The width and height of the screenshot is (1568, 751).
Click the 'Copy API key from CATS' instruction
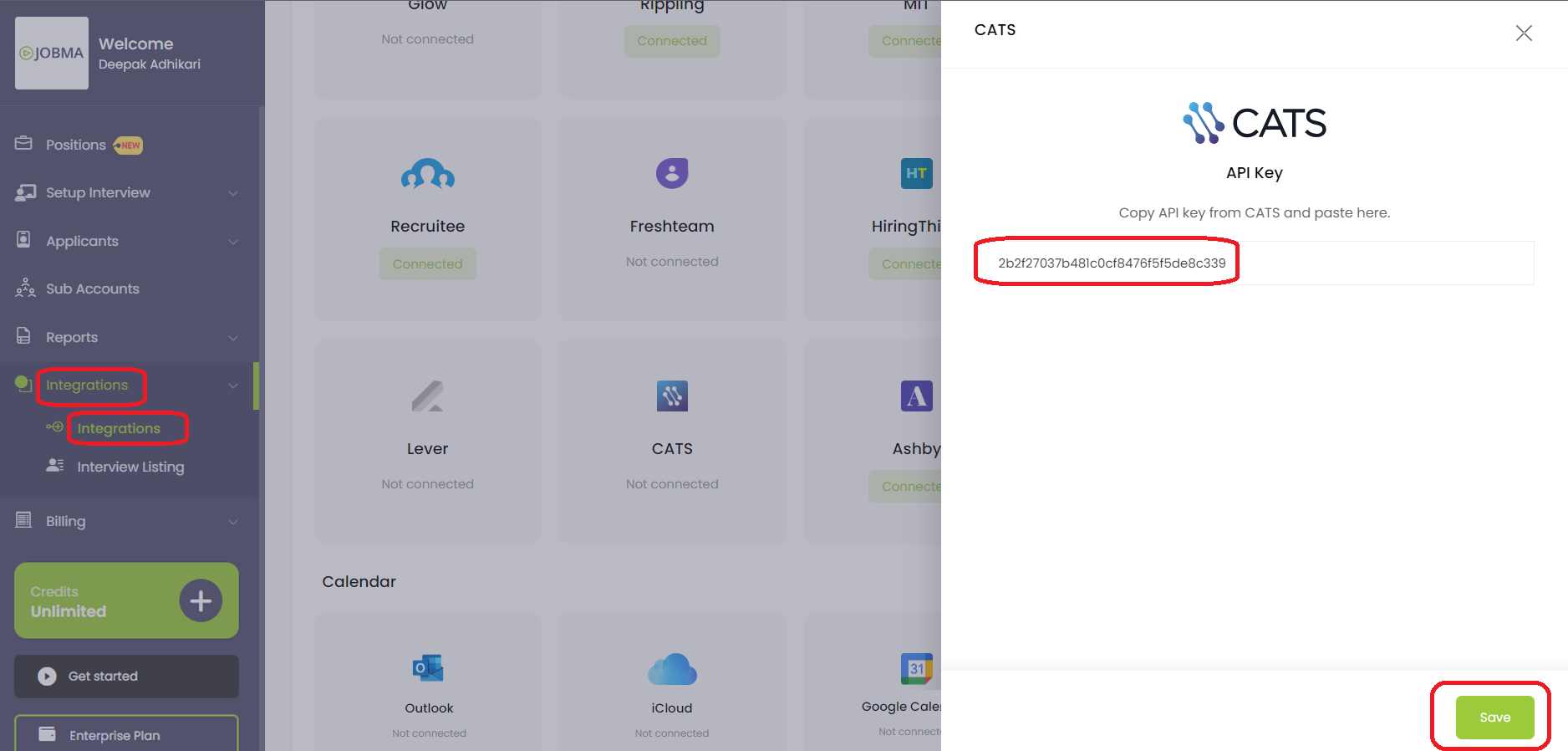(x=1255, y=212)
